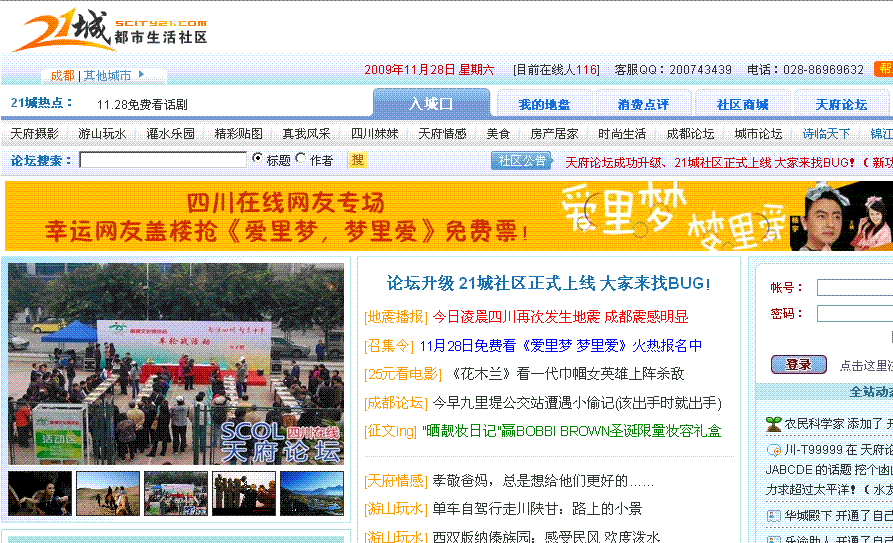Click the 搜 search button
Image resolution: width=893 pixels, height=543 pixels.
click(357, 160)
